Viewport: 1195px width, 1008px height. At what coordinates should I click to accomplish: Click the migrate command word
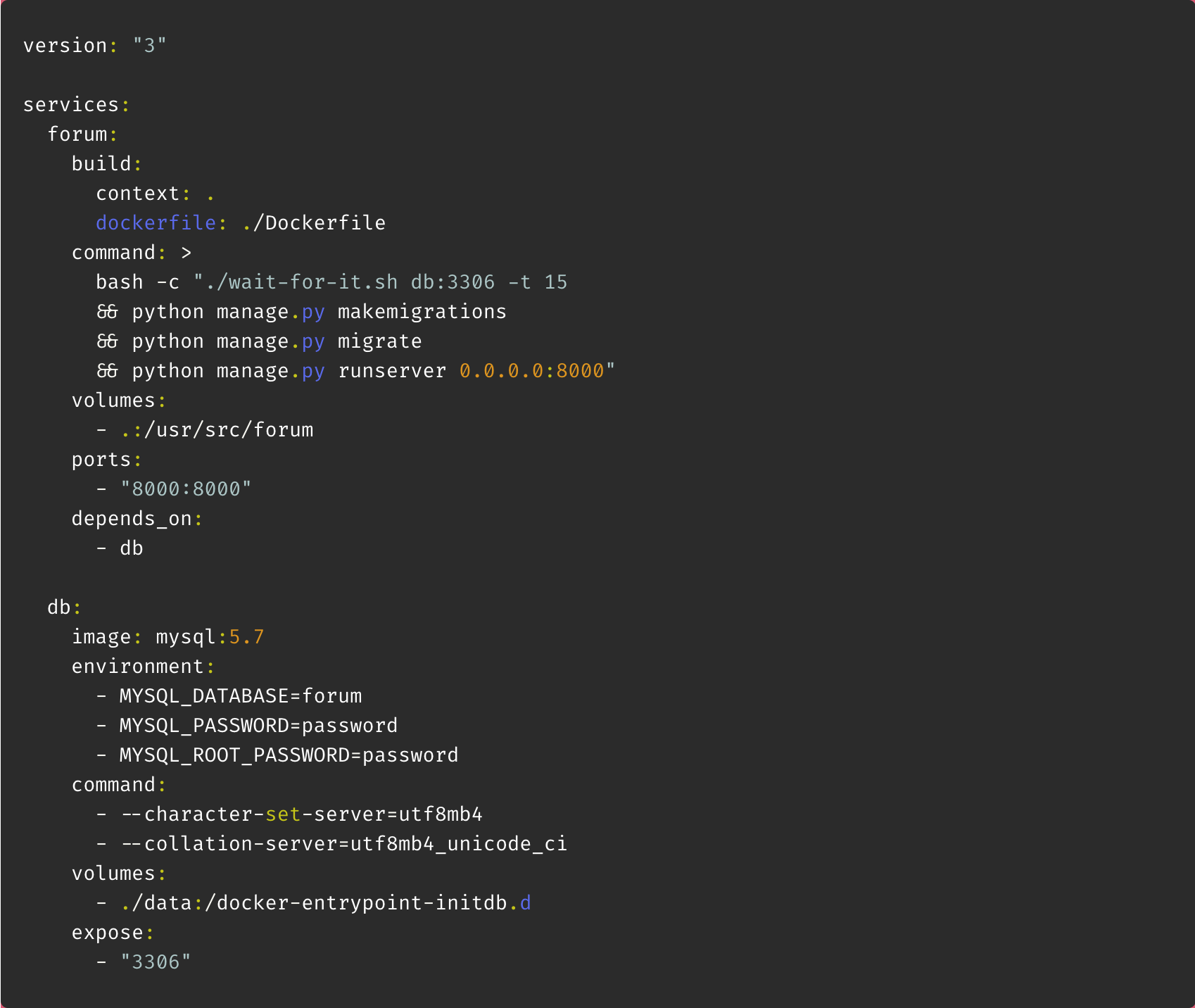tap(379, 341)
